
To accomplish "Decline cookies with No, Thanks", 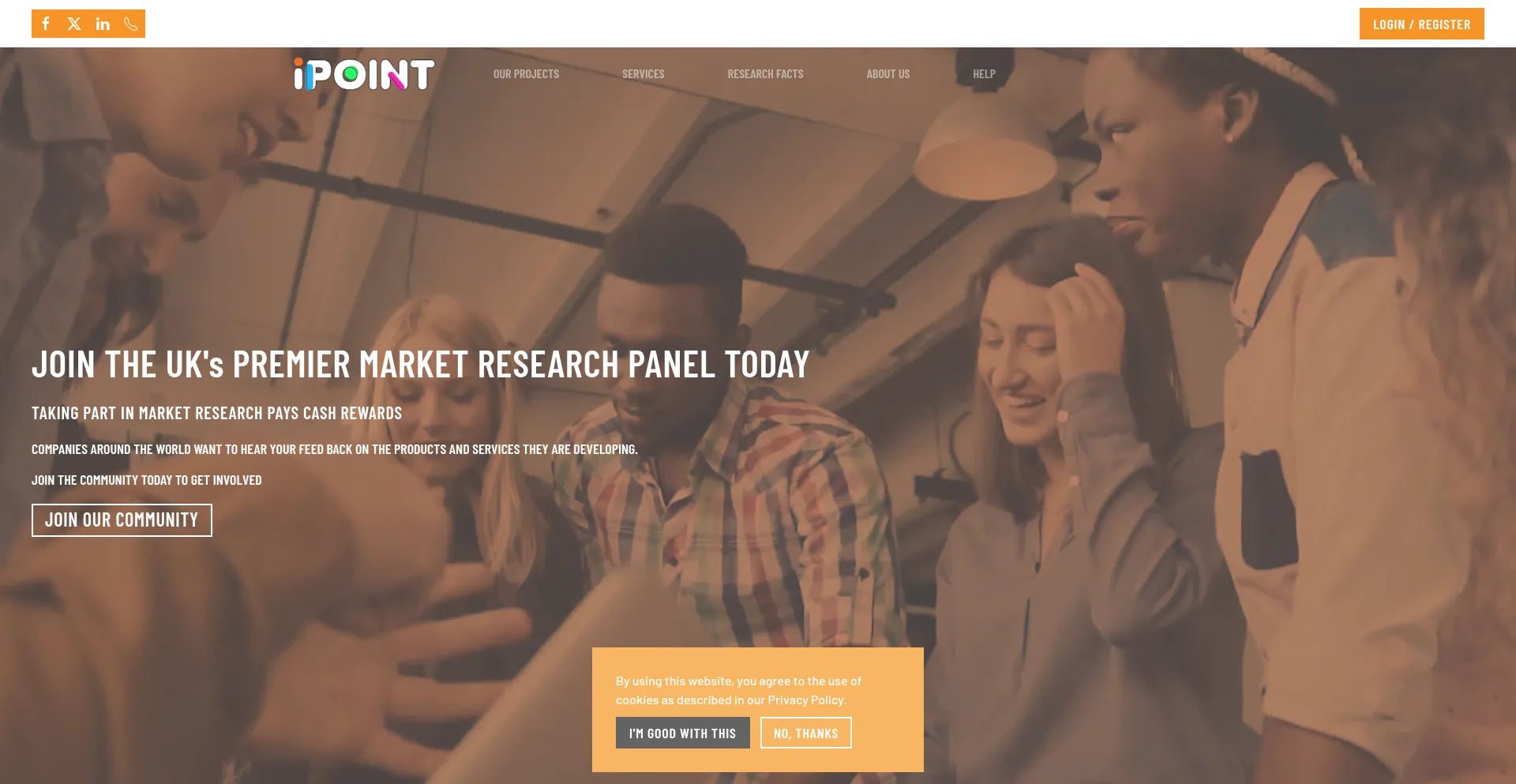I will pyautogui.click(x=805, y=733).
